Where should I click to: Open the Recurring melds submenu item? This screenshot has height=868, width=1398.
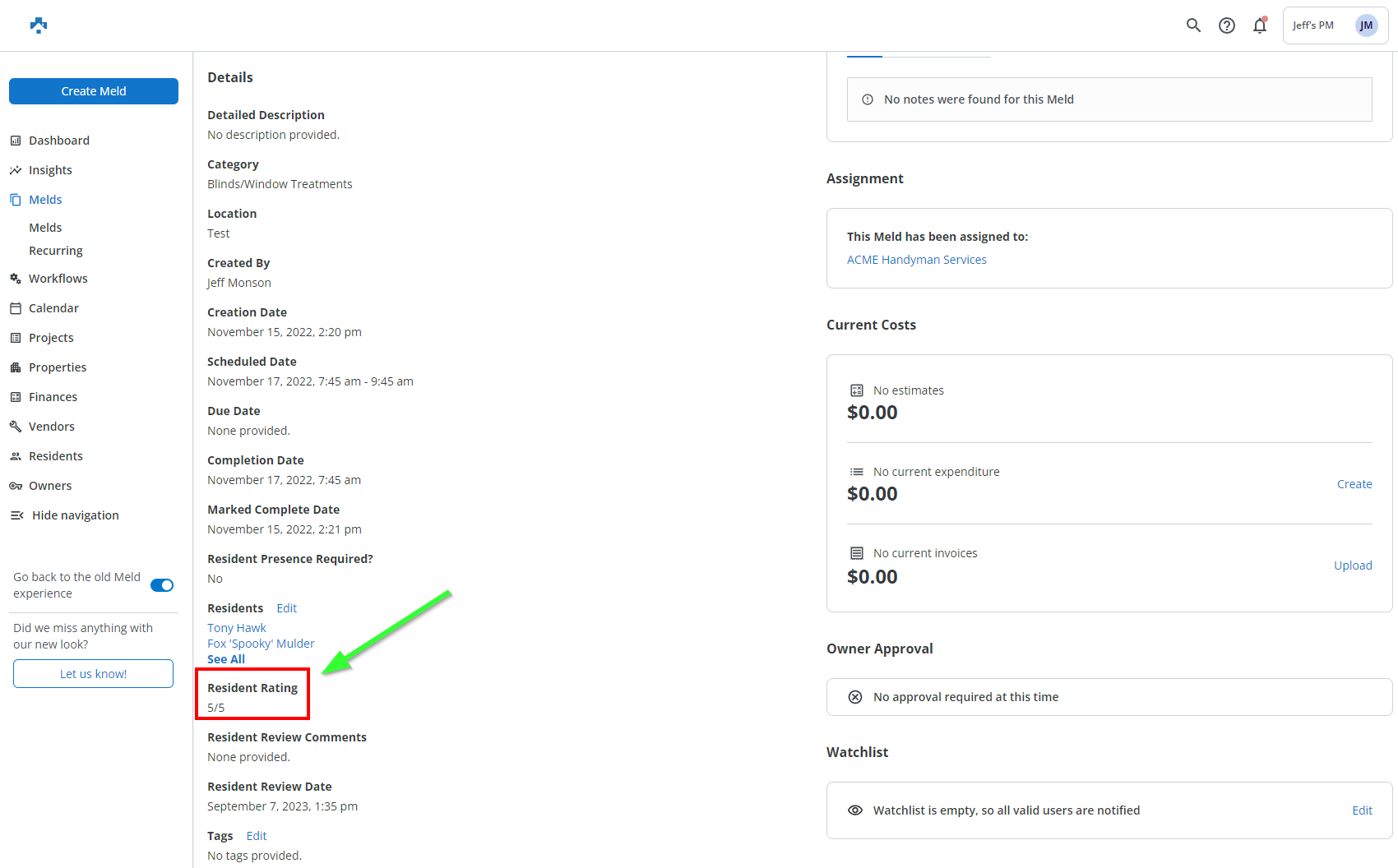pos(56,251)
